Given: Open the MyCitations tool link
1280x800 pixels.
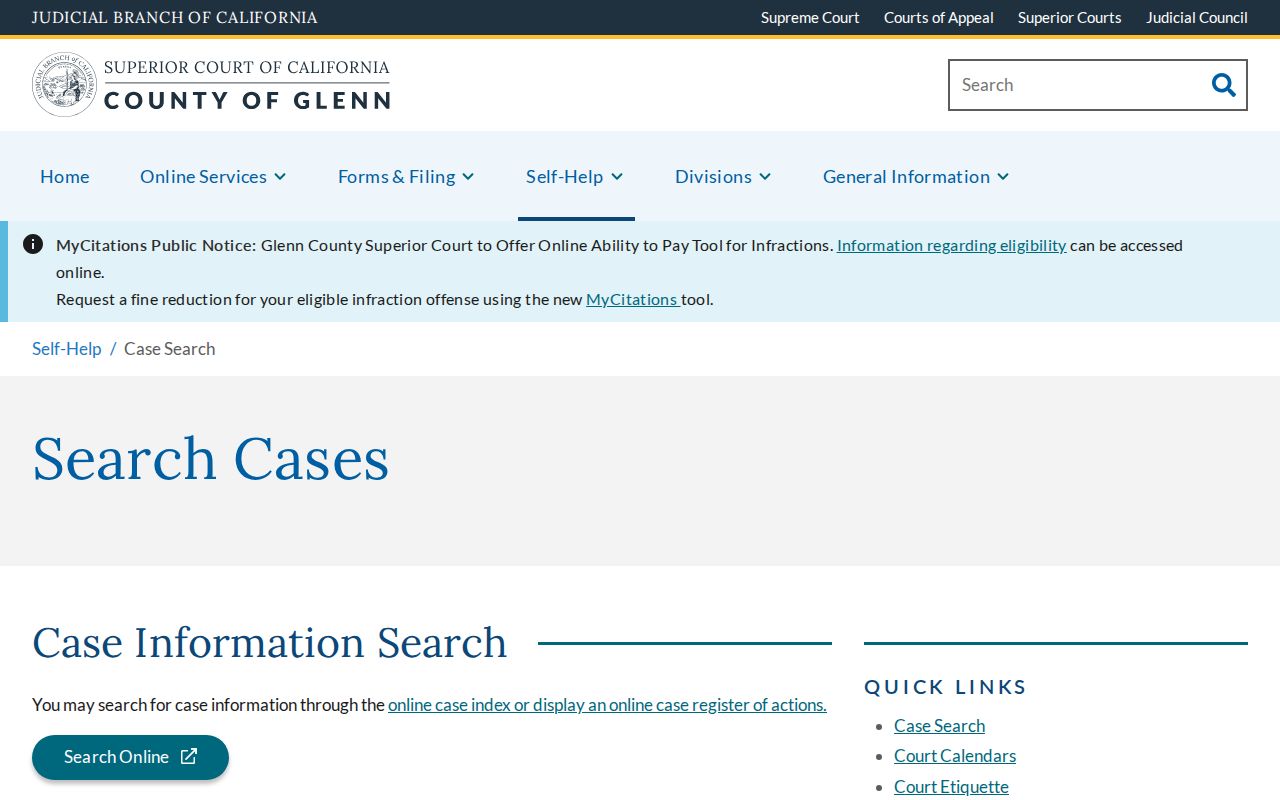Looking at the screenshot, I should coord(632,299).
